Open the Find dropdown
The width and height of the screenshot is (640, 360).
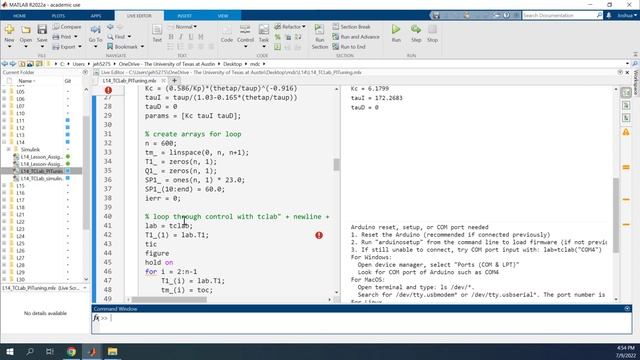[129, 37]
